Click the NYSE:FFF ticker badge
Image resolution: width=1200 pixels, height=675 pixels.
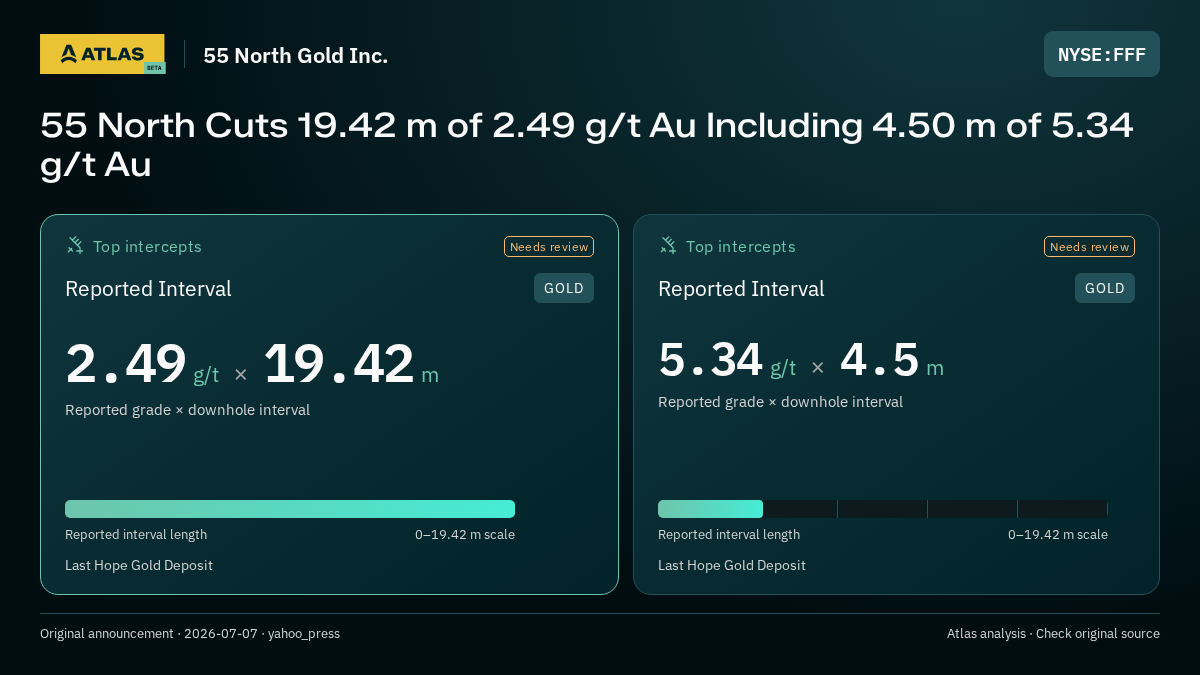tap(1102, 54)
